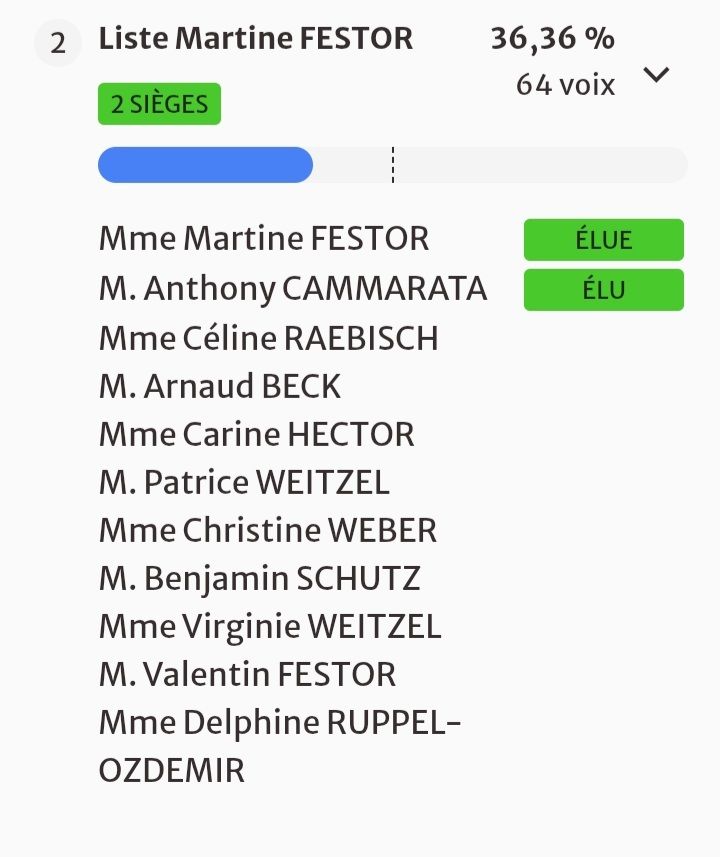Click the rank number 2 badge
This screenshot has width=720, height=857.
[58, 46]
